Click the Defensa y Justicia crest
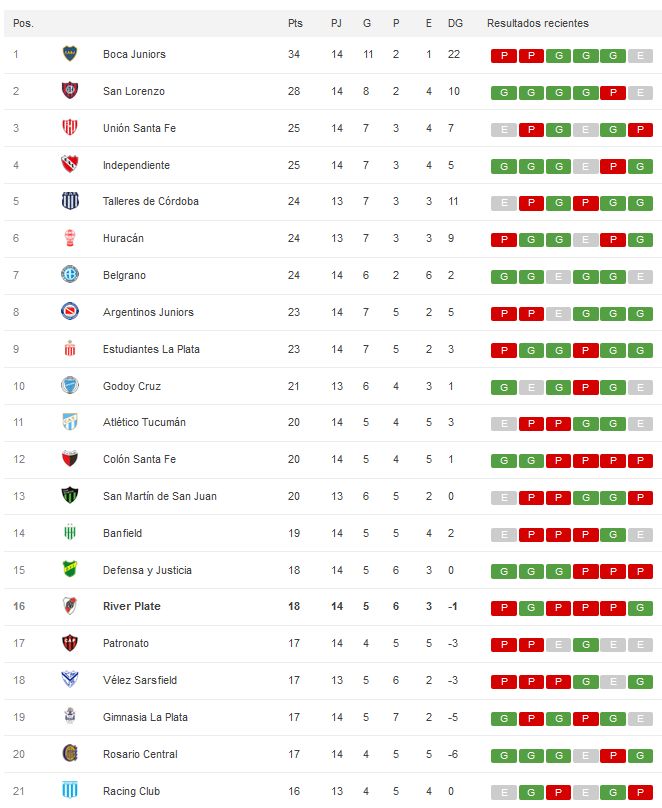The height and width of the screenshot is (808, 662). coord(70,569)
